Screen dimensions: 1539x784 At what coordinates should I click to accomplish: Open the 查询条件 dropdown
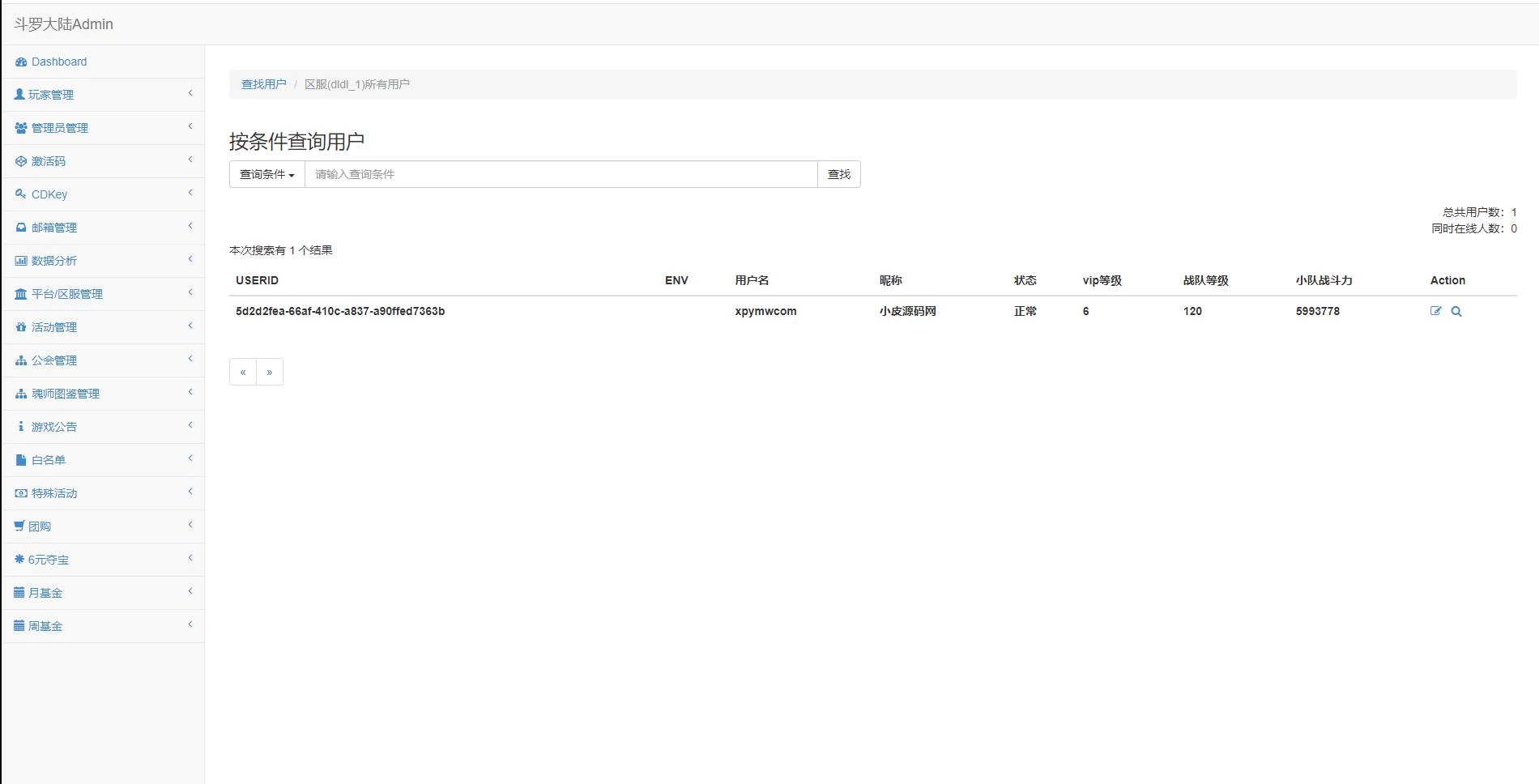point(266,174)
